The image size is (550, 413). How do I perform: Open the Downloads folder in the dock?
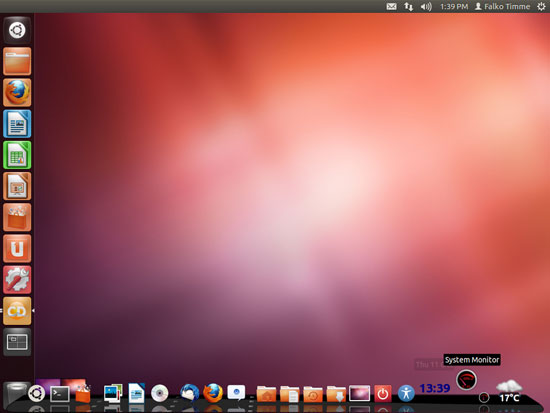coord(336,394)
